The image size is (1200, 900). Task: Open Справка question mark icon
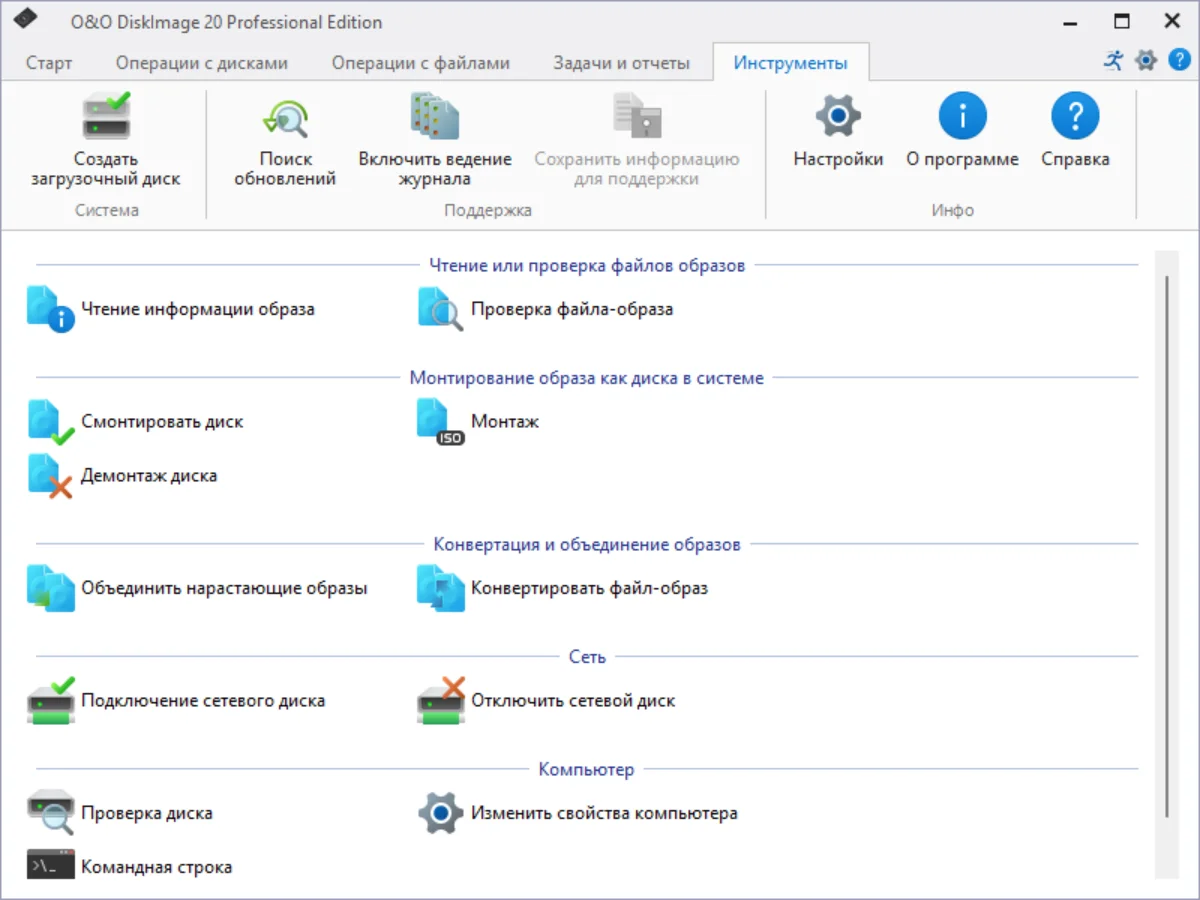pos(1075,117)
